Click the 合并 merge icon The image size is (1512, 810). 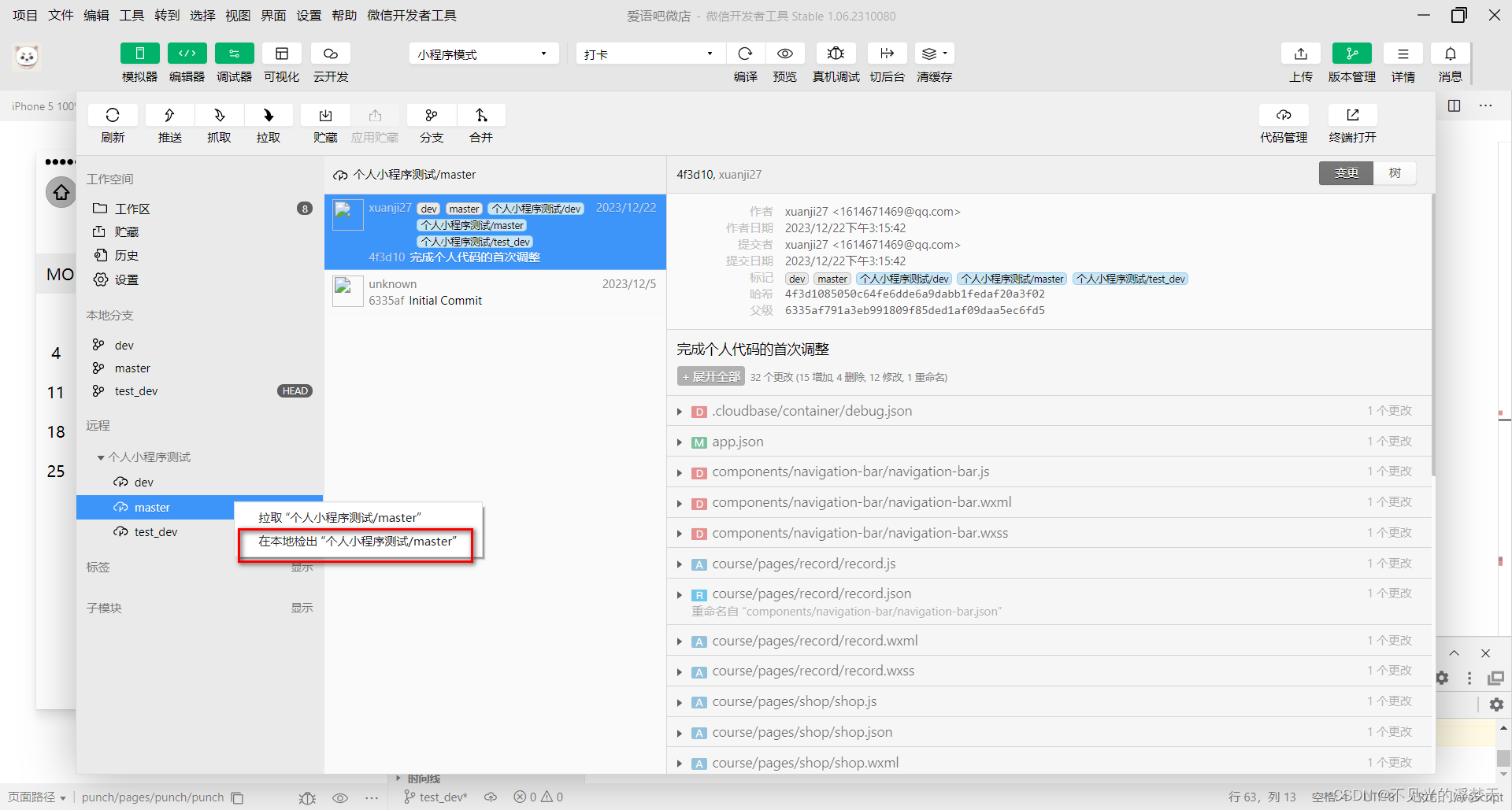click(x=481, y=116)
